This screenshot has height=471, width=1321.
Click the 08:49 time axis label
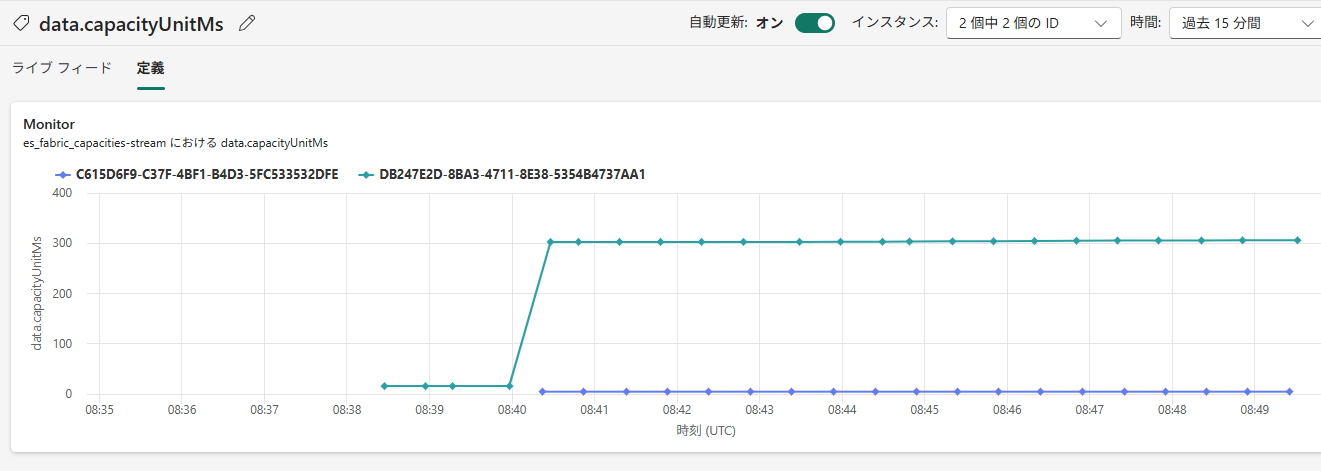[x=1255, y=410]
